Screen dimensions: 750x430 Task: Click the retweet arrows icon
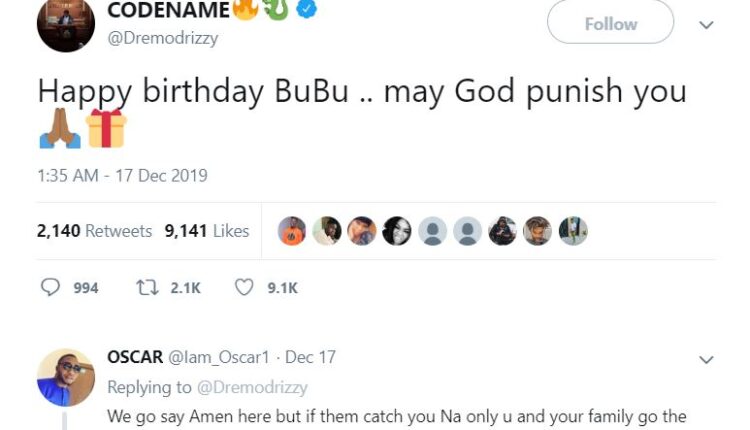tap(146, 287)
